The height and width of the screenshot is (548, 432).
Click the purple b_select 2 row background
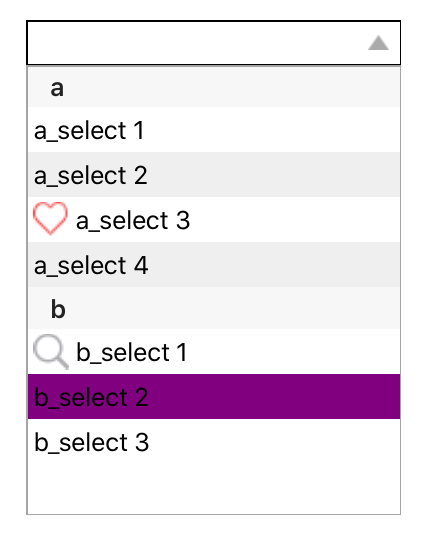coord(214,397)
